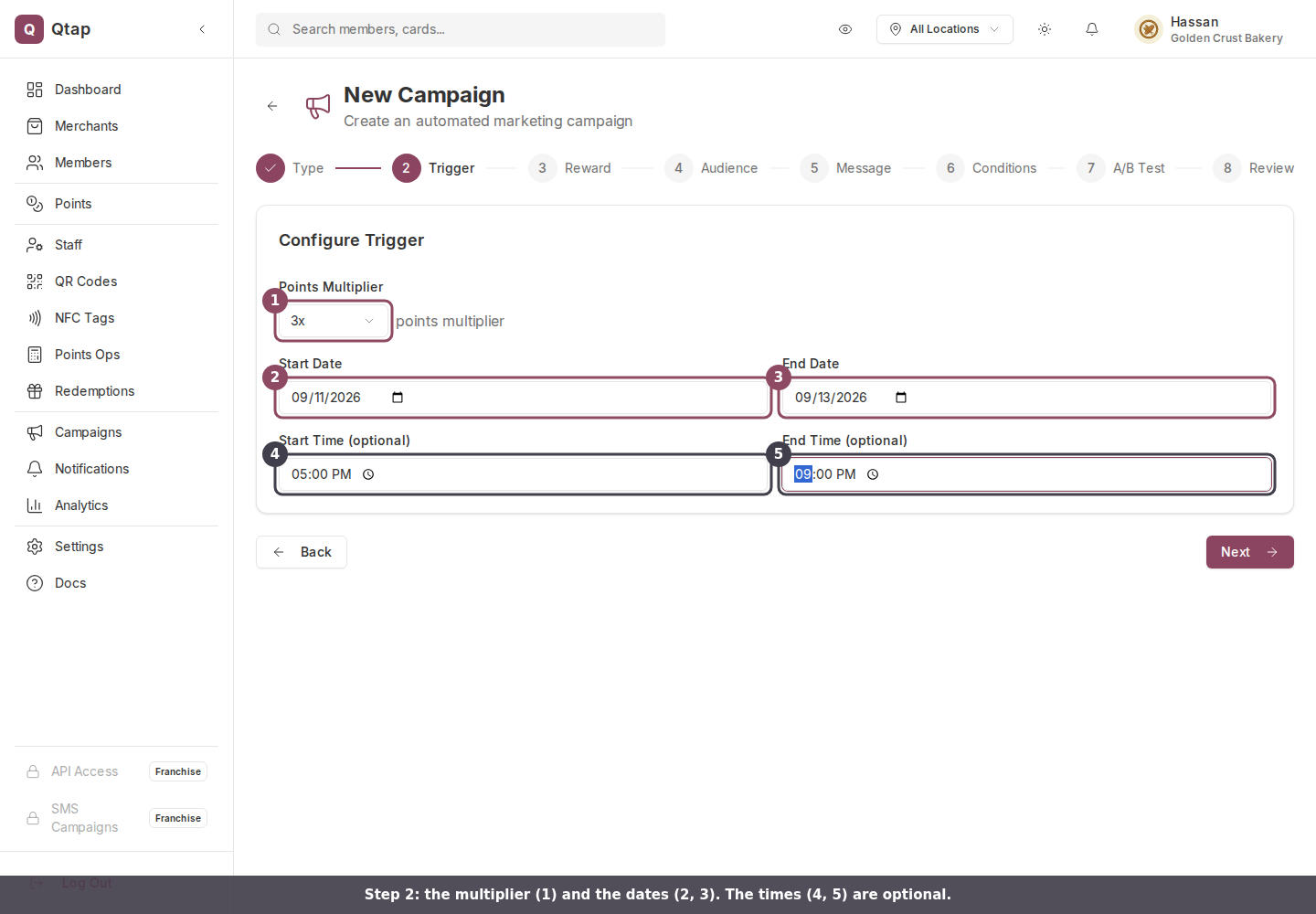Go to the Type step
Image resolution: width=1316 pixels, height=914 pixels.
click(x=291, y=168)
